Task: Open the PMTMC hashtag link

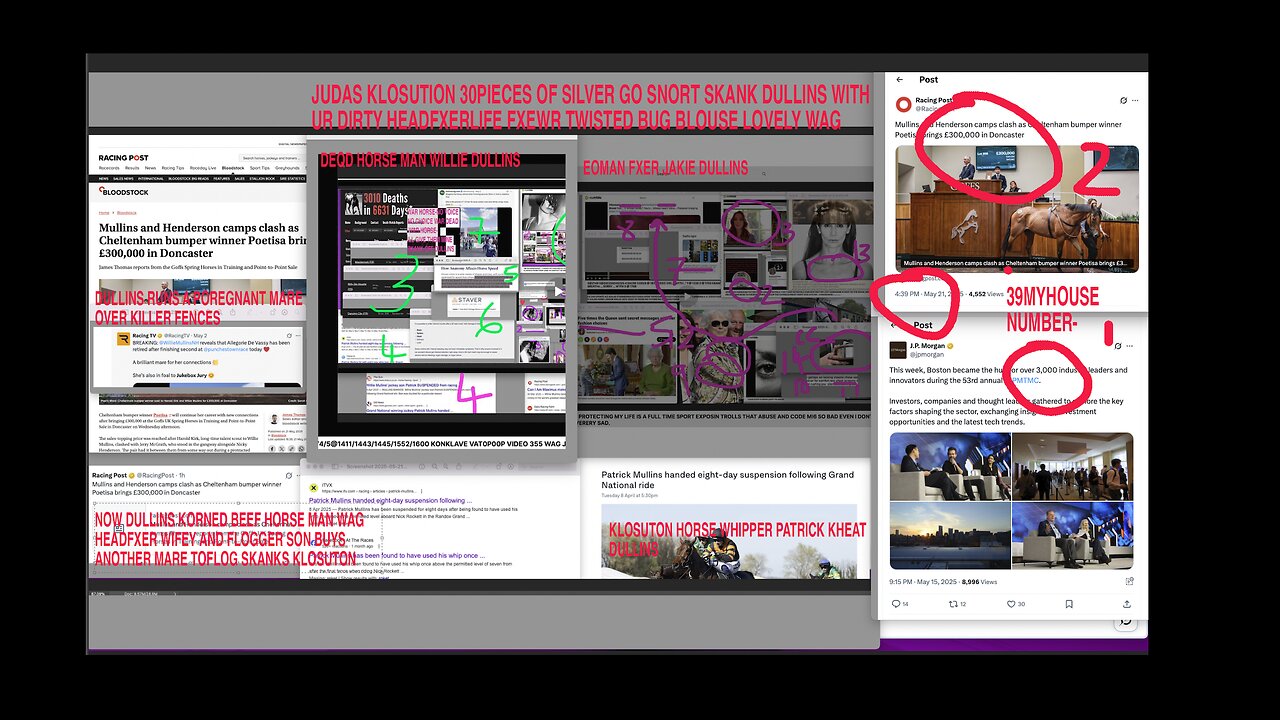Action: (1026, 380)
